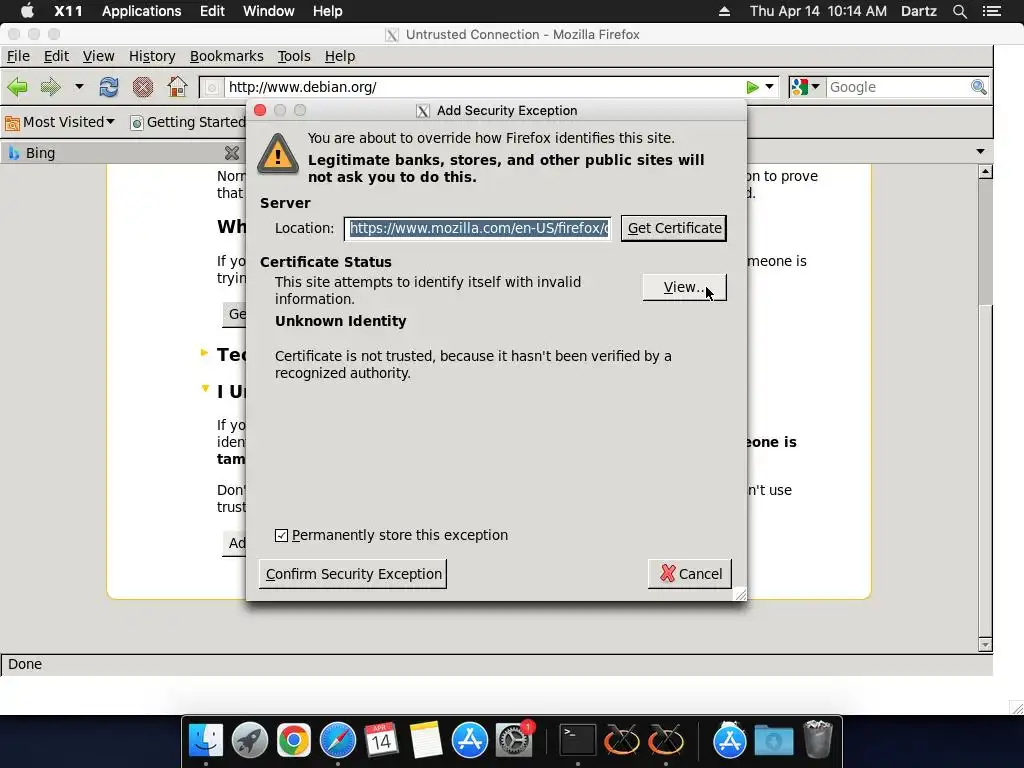1024x768 pixels.
Task: Open X11 Applications menu
Action: [142, 11]
